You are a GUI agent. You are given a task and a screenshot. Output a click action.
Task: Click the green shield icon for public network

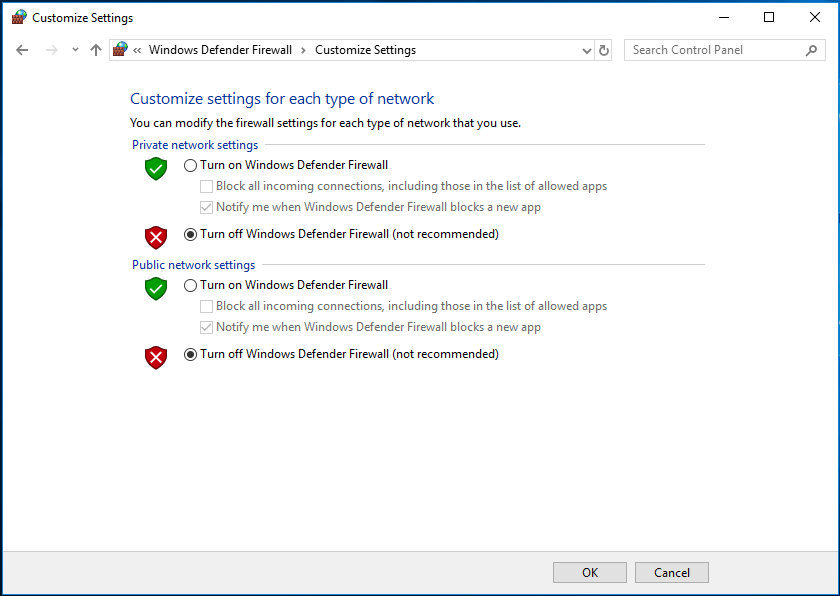click(156, 288)
